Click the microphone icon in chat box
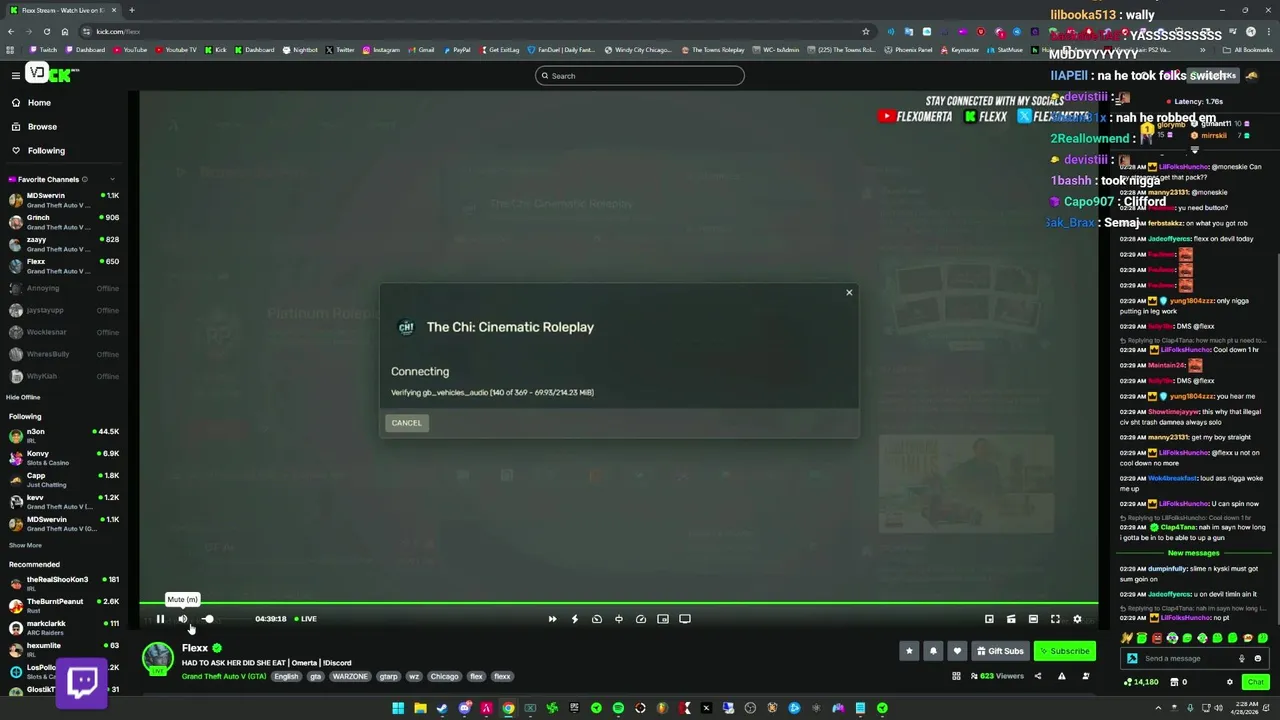1280x720 pixels. 1242,658
